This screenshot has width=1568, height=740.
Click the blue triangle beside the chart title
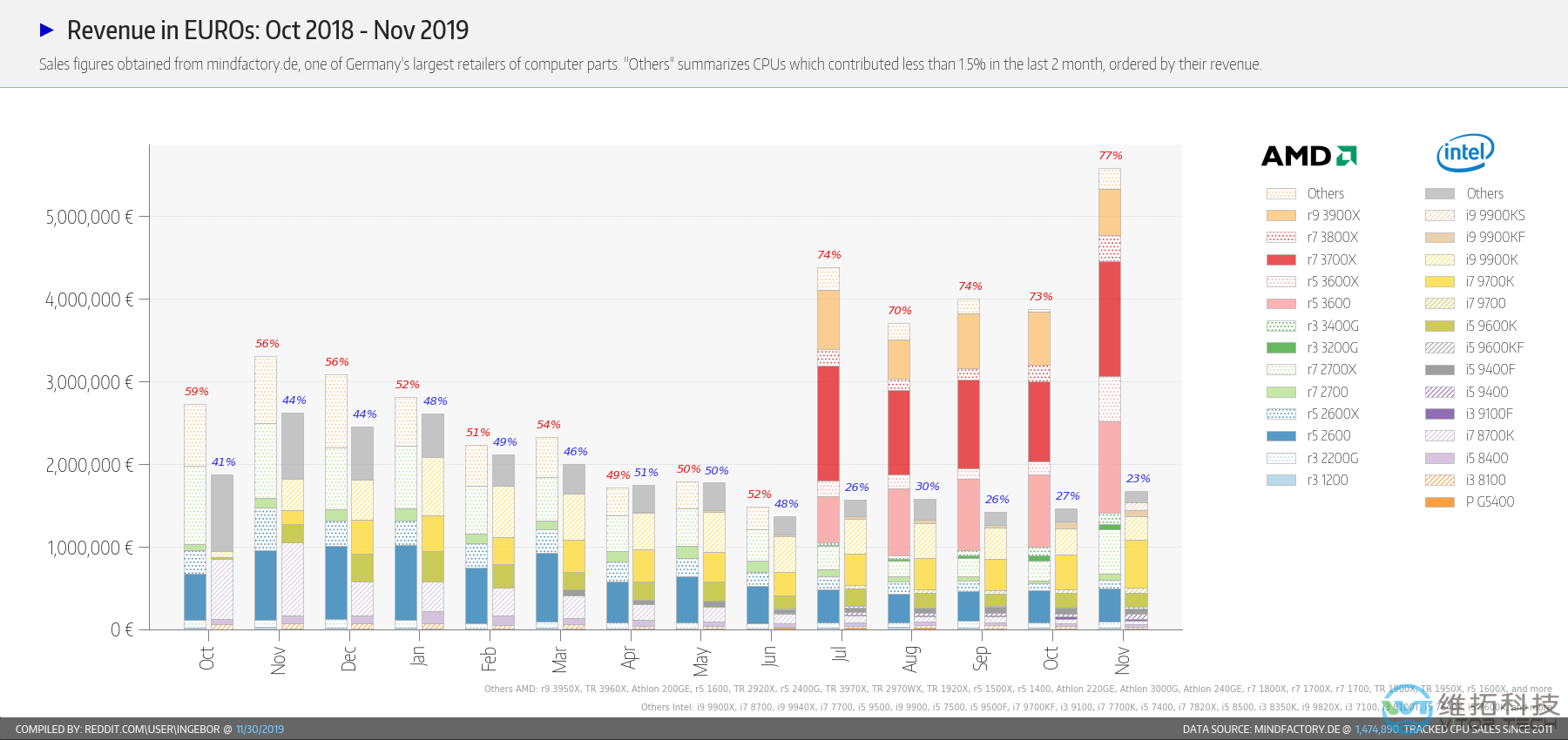tap(47, 30)
